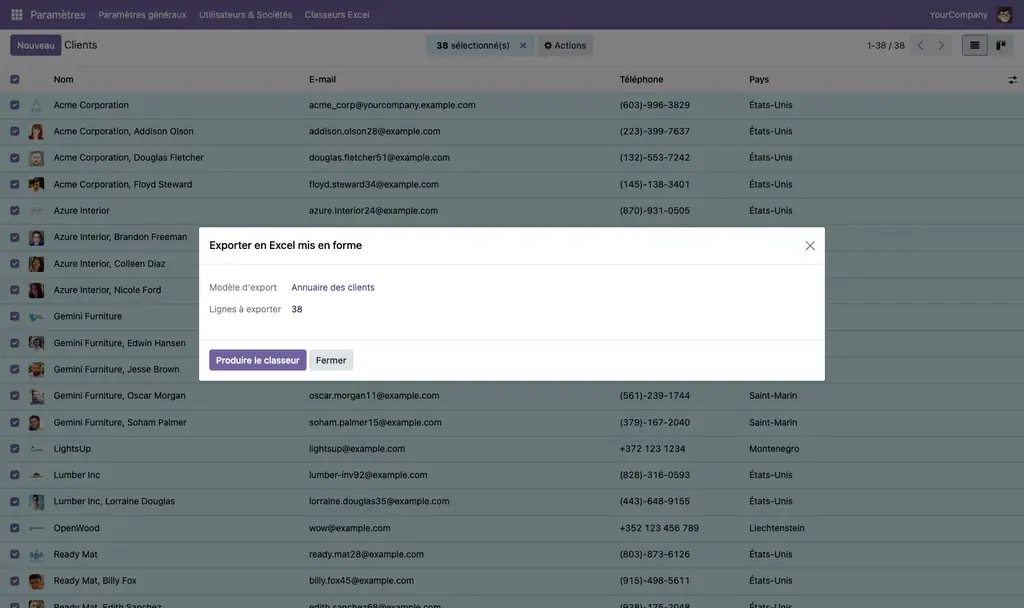
Task: Open the apps grid menu icon
Action: point(17,14)
